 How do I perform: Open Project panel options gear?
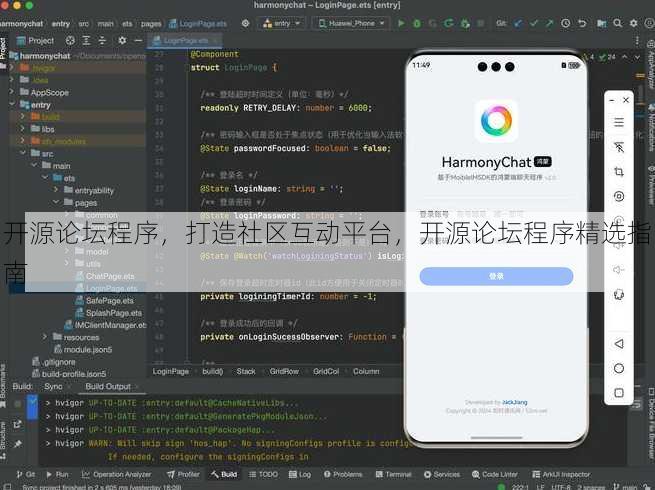(x=122, y=41)
